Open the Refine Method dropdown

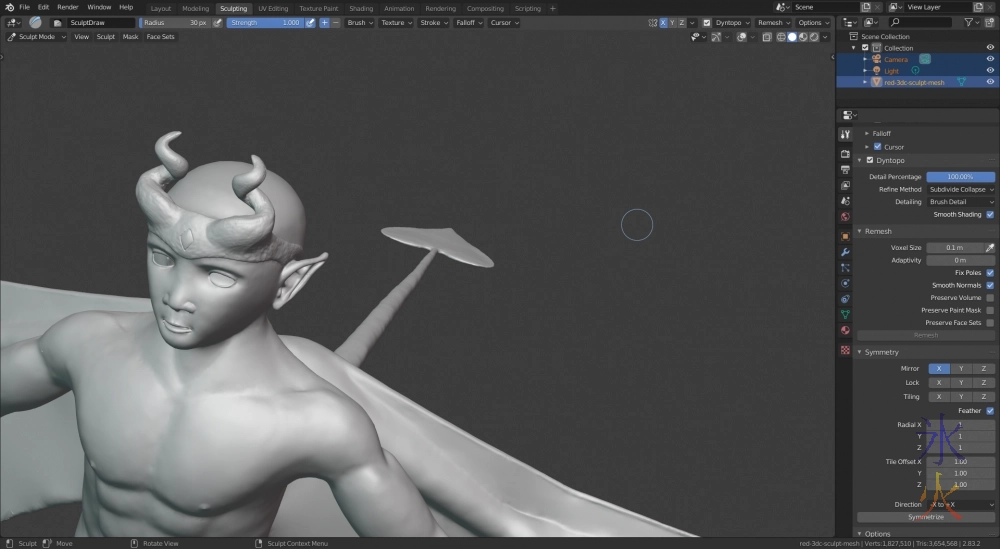[960, 189]
